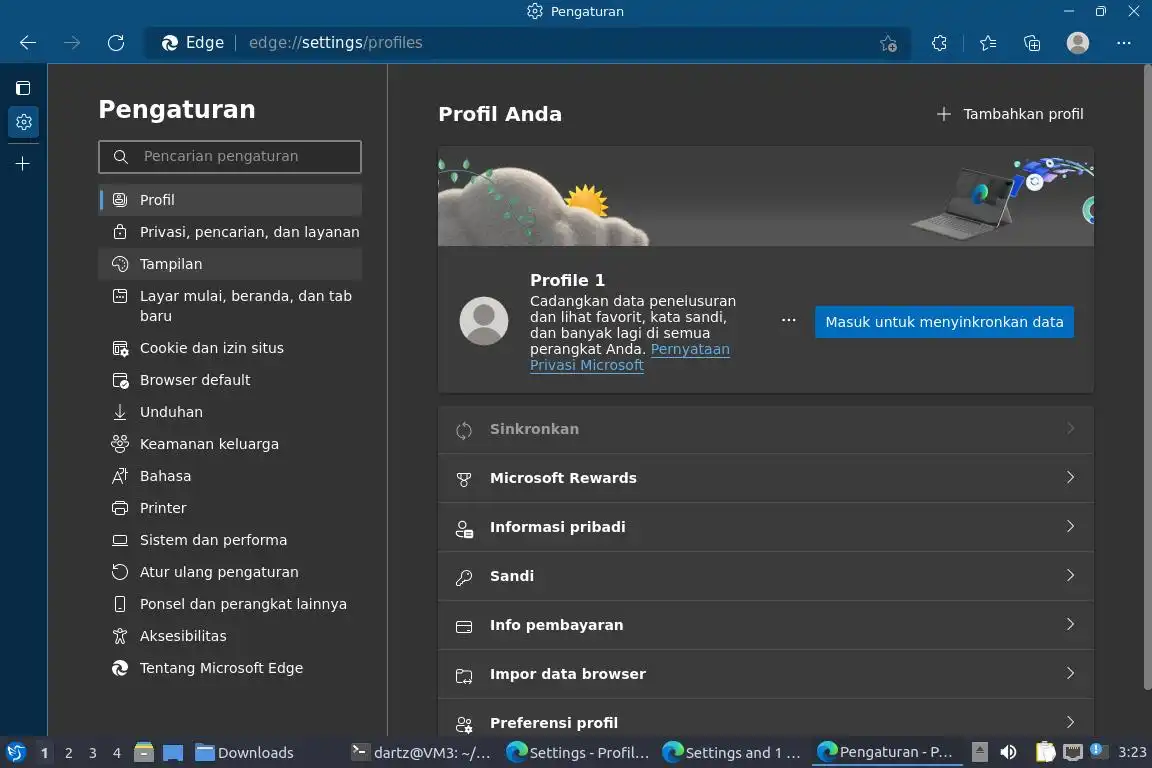The height and width of the screenshot is (768, 1152).
Task: Switch to Settings - Profil taskbar window
Action: (x=578, y=753)
